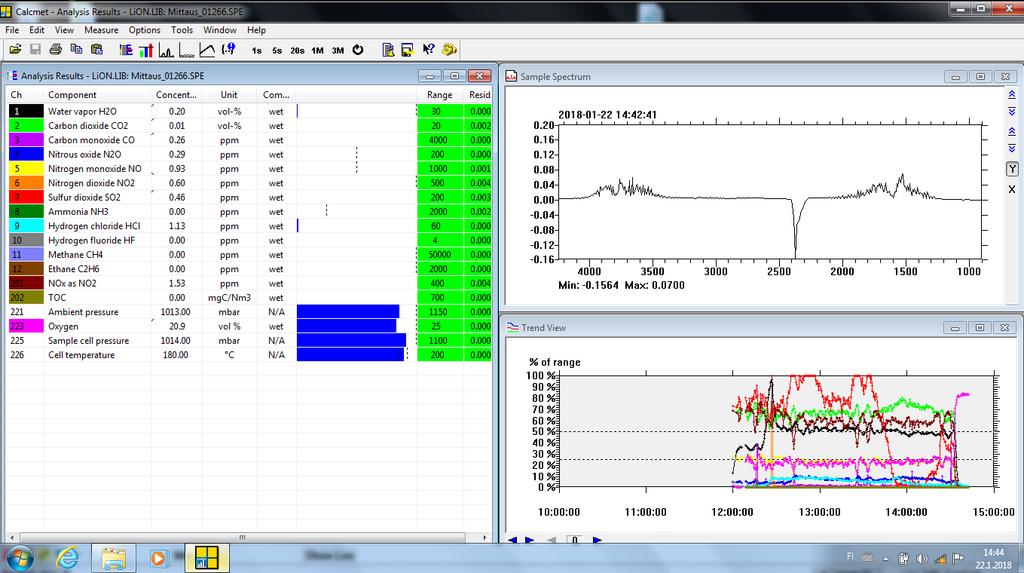This screenshot has height=573, width=1024.
Task: Open the Edit menu
Action: (x=37, y=30)
